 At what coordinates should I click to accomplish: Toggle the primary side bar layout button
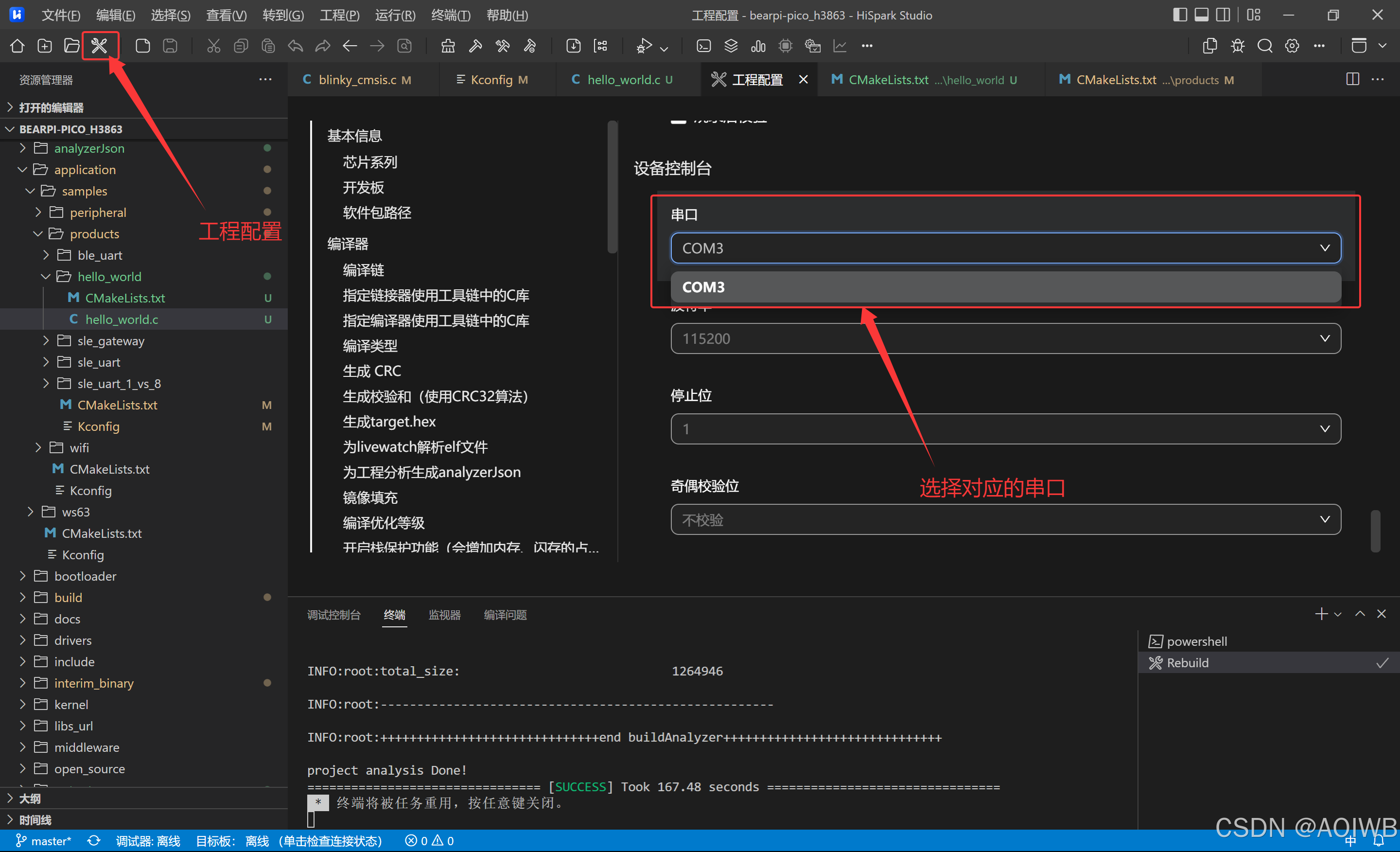click(x=1179, y=15)
